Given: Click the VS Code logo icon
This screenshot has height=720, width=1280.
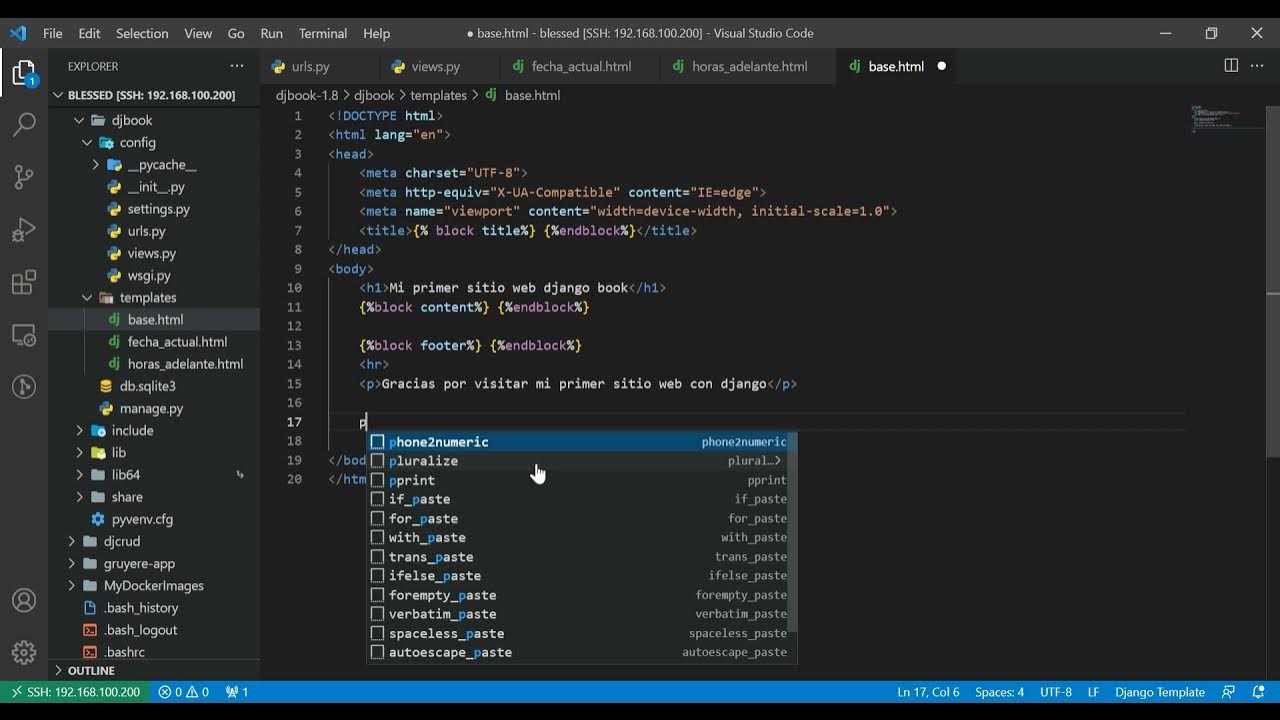Looking at the screenshot, I should point(18,33).
